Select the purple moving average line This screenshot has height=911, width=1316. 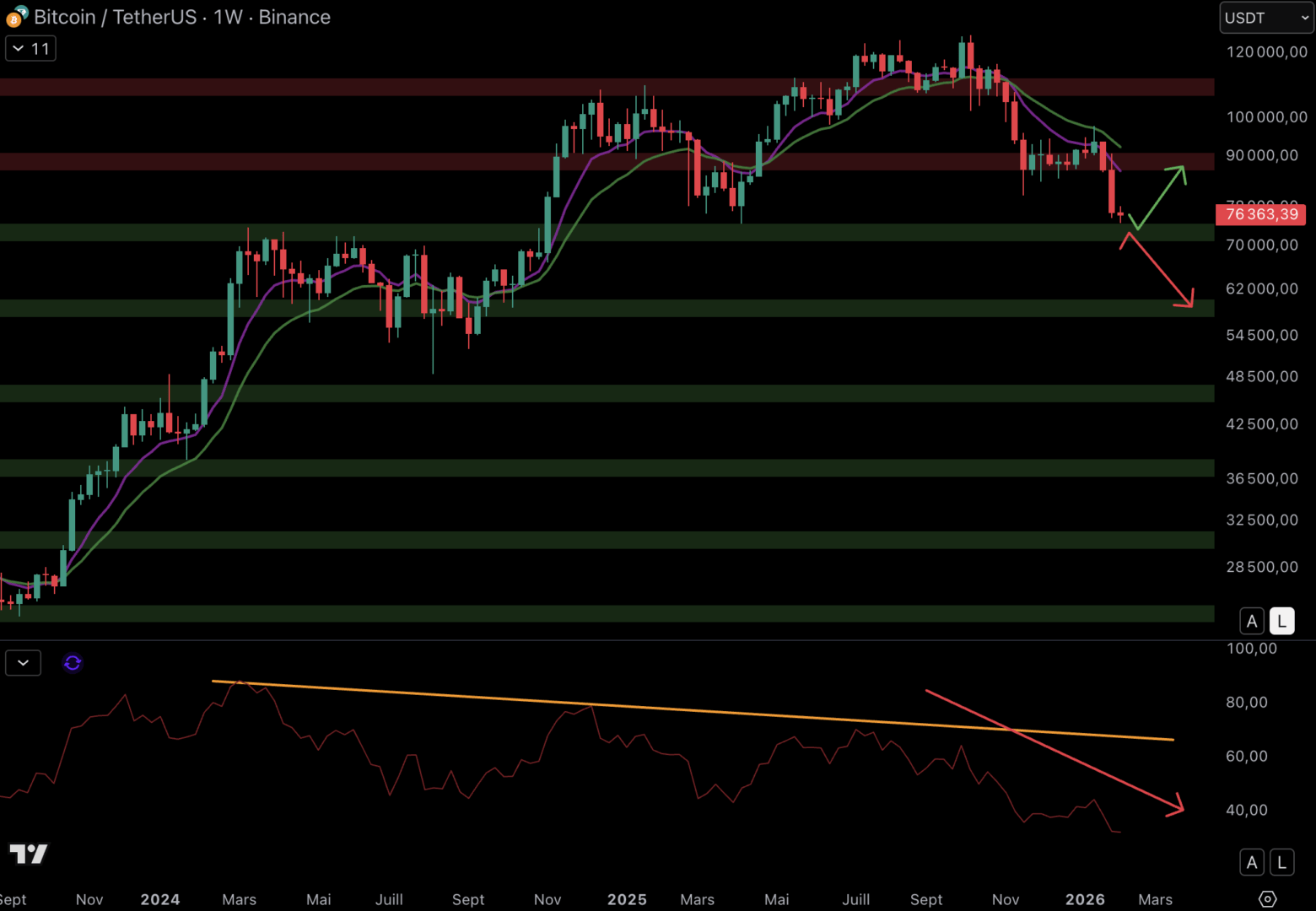coord(253,318)
